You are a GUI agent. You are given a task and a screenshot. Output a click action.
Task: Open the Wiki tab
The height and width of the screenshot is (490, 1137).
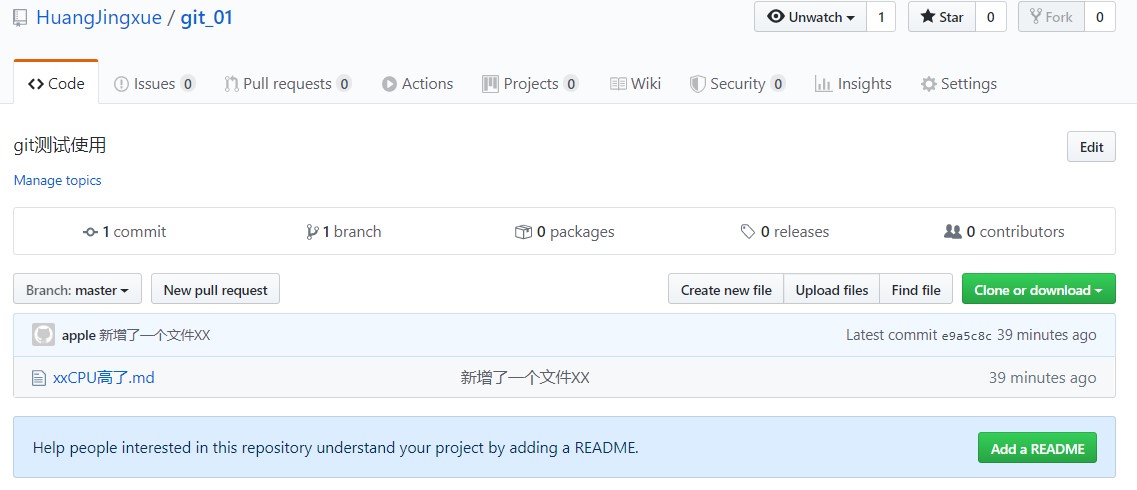(635, 83)
